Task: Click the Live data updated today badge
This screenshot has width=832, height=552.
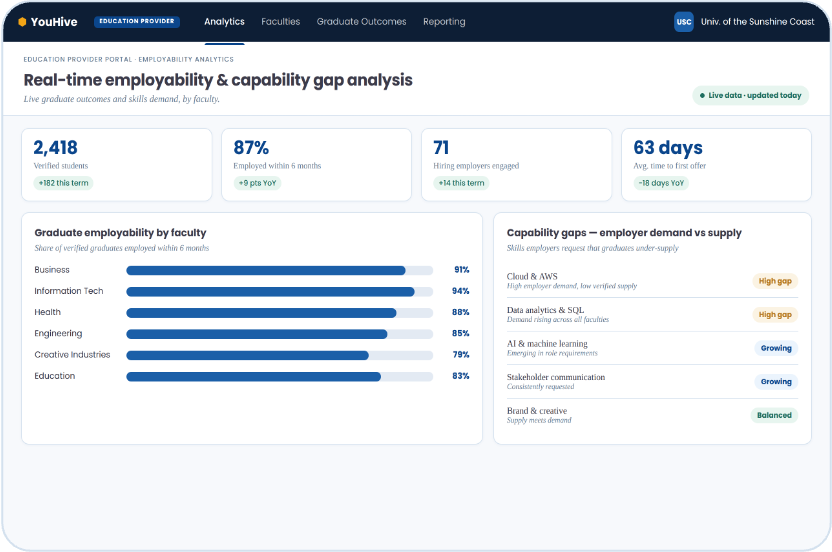Action: [750, 96]
